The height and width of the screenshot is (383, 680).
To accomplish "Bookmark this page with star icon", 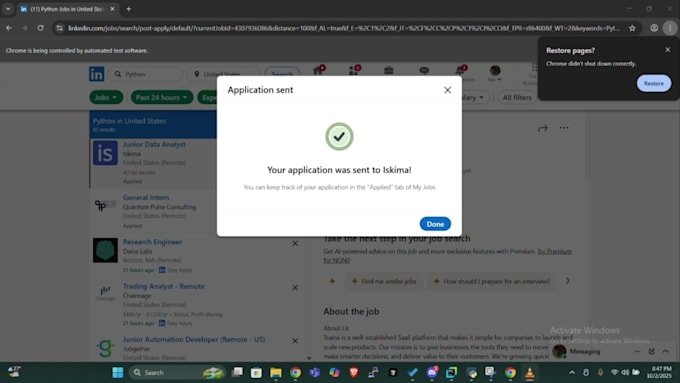I will click(632, 28).
